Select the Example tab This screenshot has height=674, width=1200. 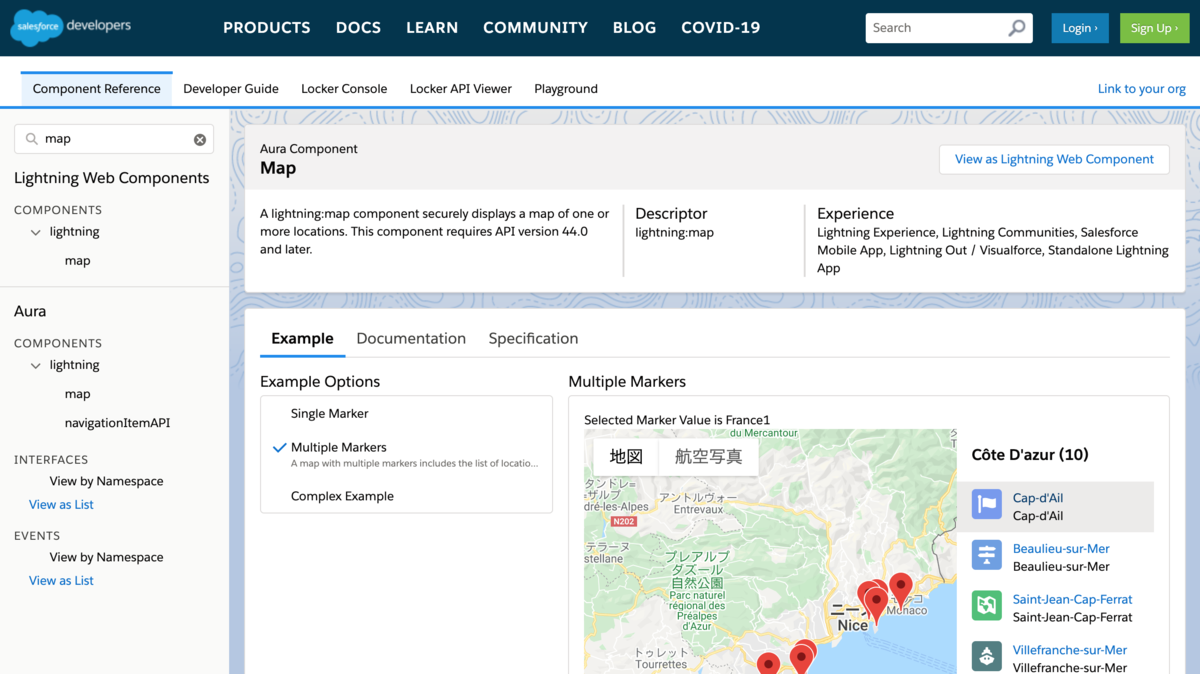(302, 339)
